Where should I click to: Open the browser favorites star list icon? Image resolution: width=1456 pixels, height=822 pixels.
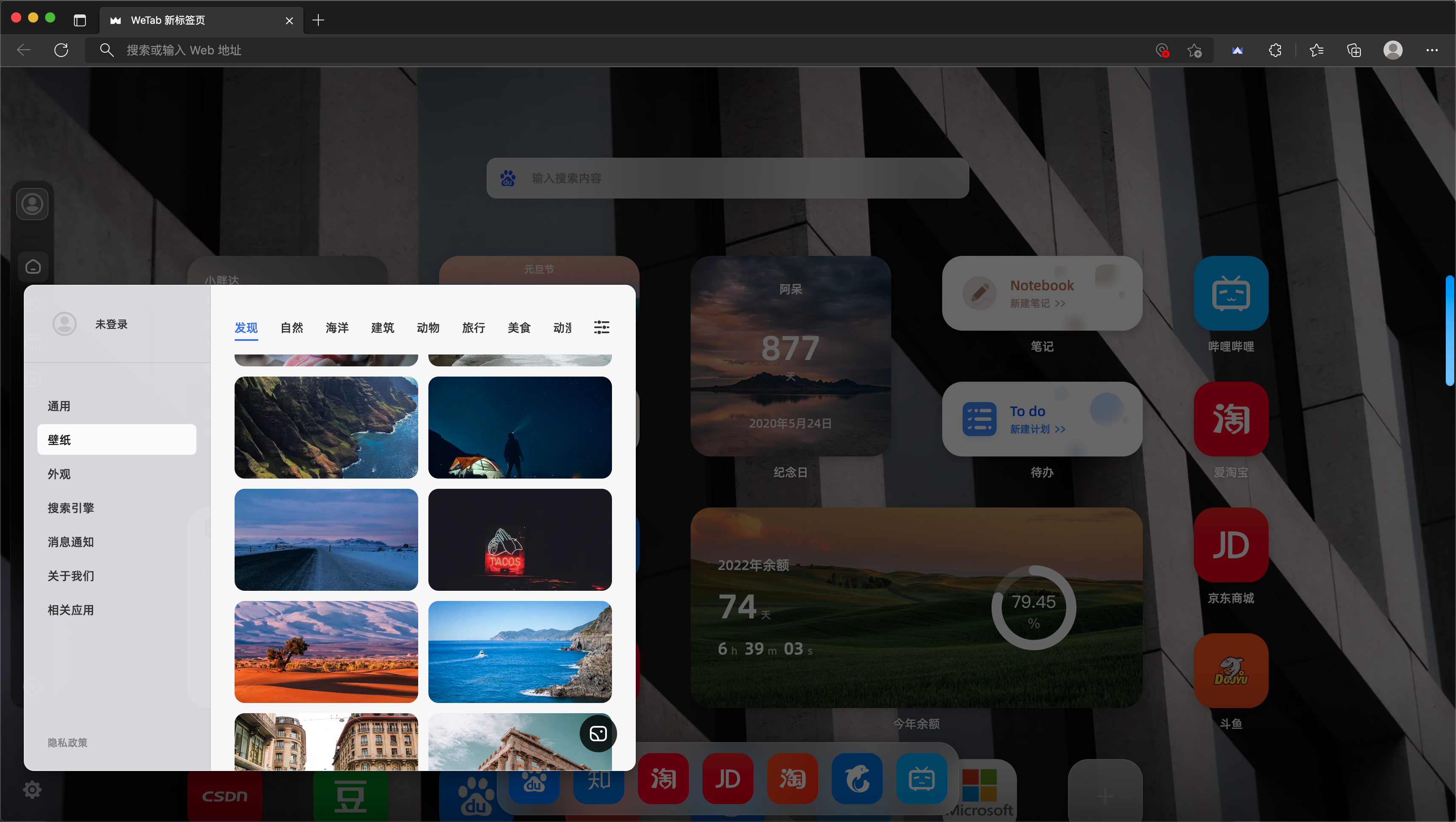point(1316,50)
